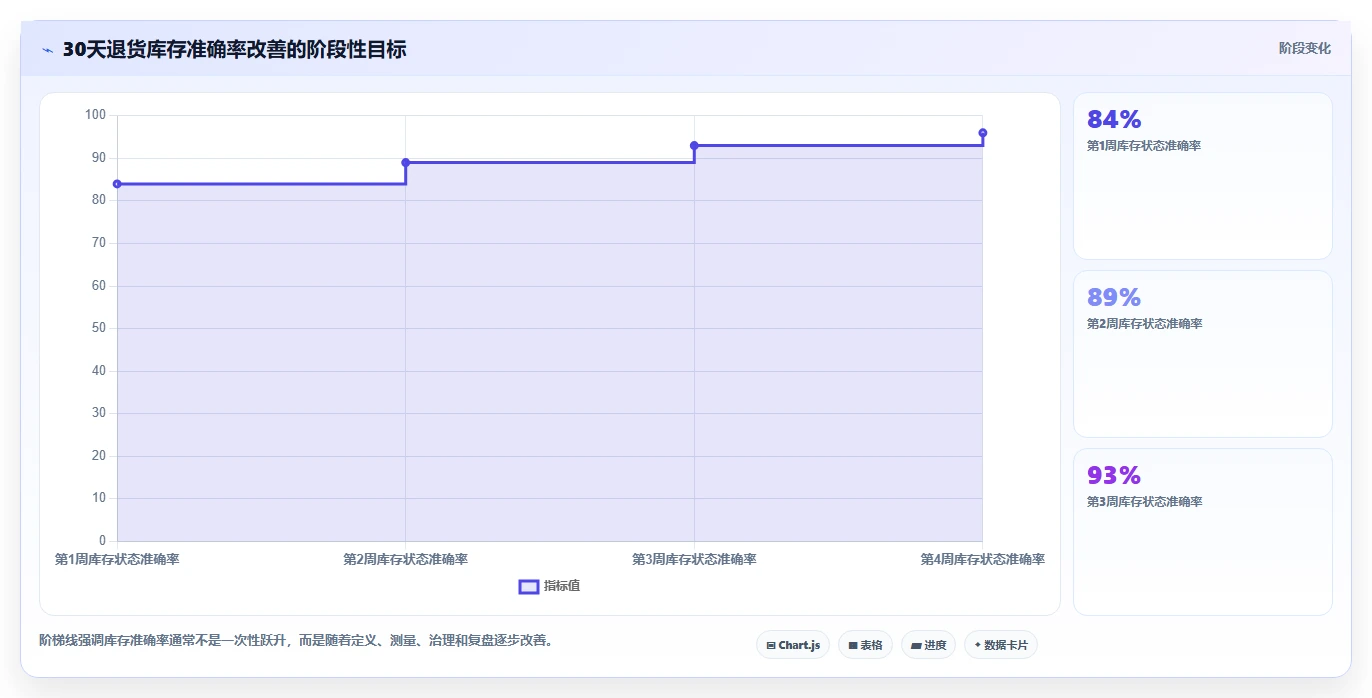Click 第3周库存状态准确率 axis label
The height and width of the screenshot is (698, 1372).
[694, 559]
